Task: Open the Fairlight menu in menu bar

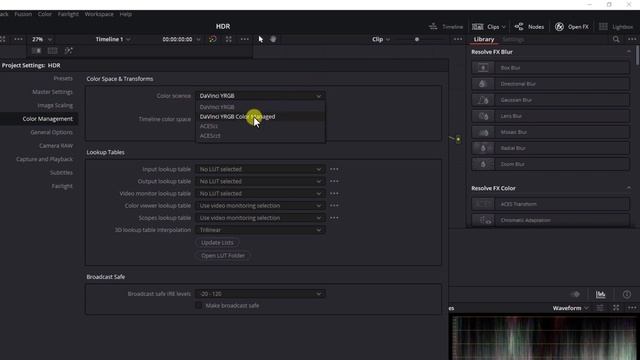Action: point(68,14)
